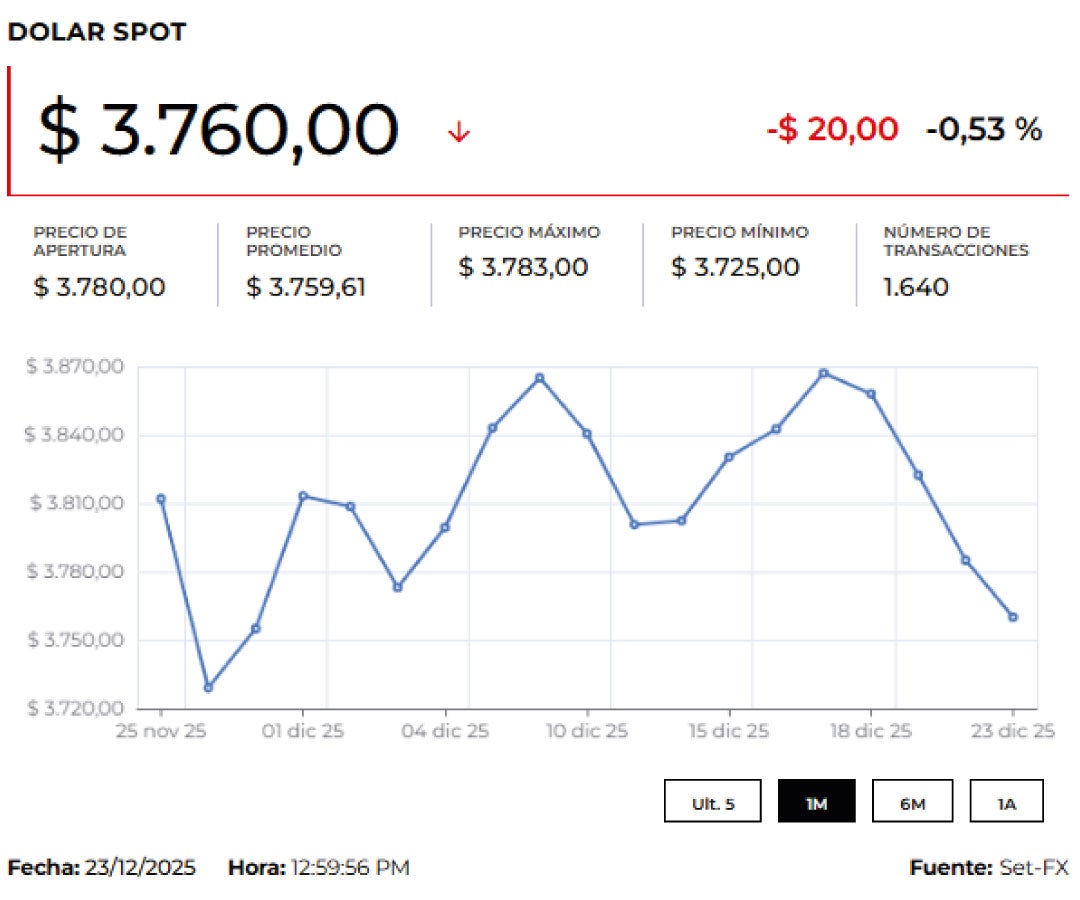Image resolution: width=1080 pixels, height=900 pixels.
Task: Switch chart to 1M range
Action: pyautogui.click(x=816, y=802)
